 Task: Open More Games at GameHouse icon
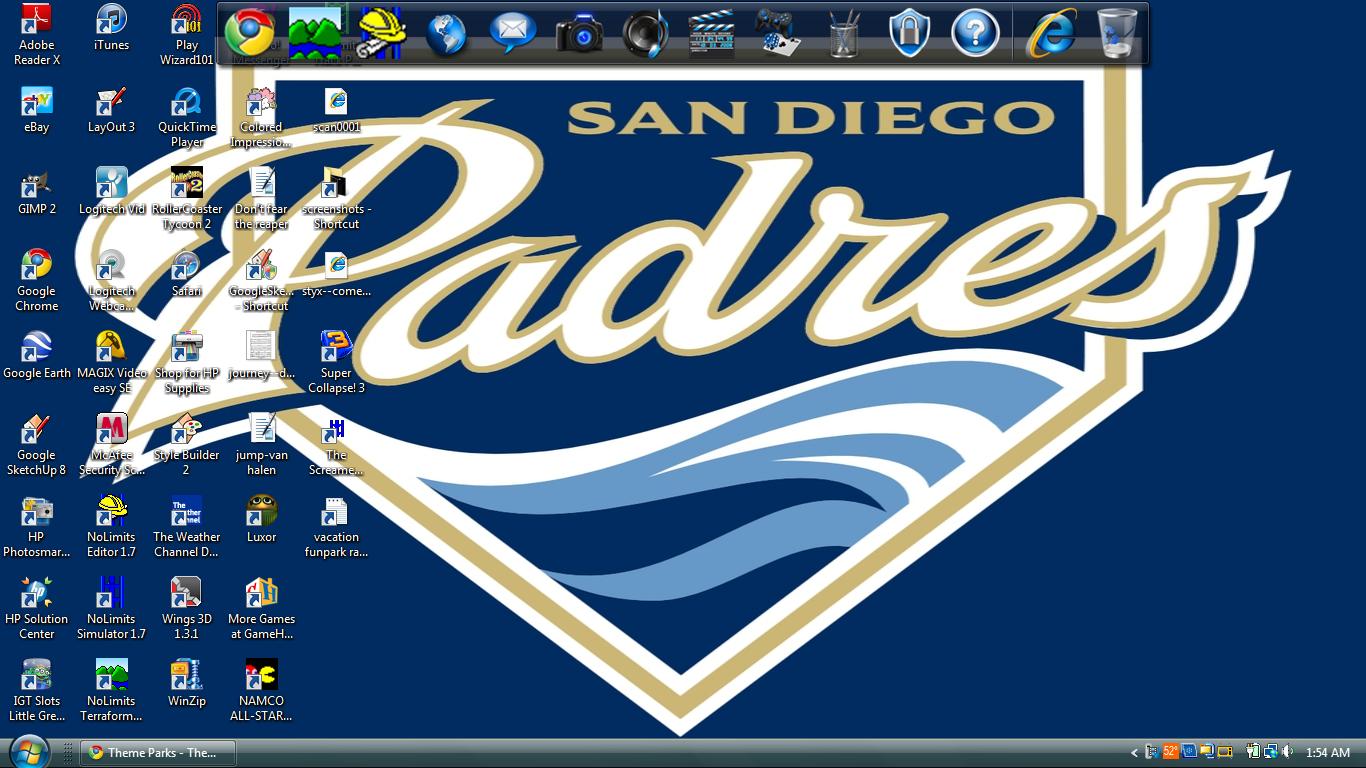point(261,609)
